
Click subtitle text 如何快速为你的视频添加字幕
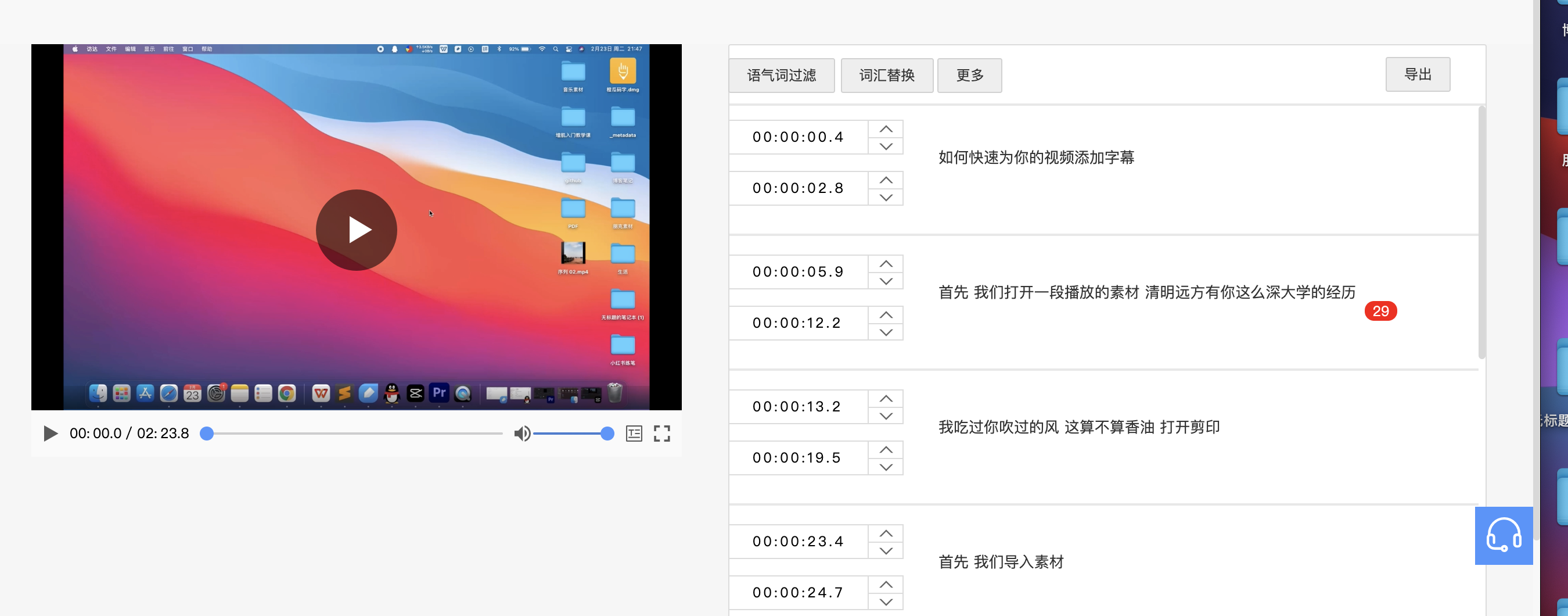1036,158
